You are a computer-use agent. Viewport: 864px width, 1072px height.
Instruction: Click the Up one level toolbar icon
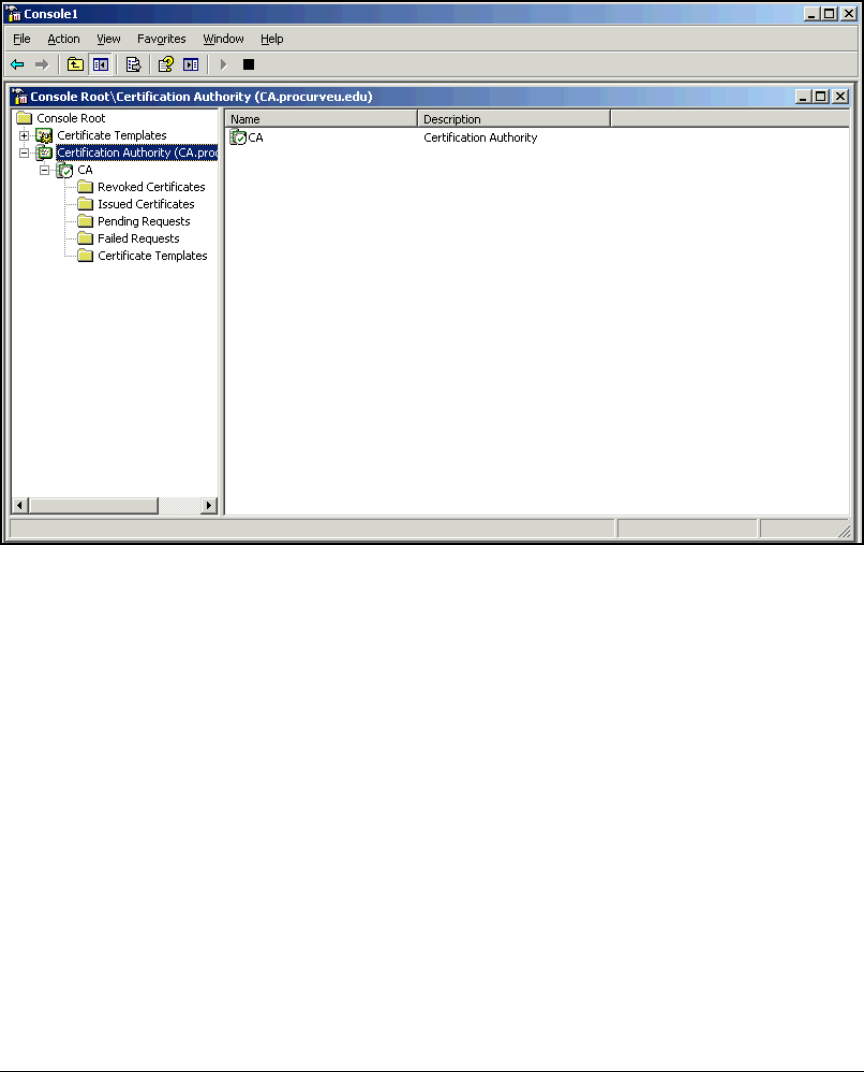click(75, 65)
